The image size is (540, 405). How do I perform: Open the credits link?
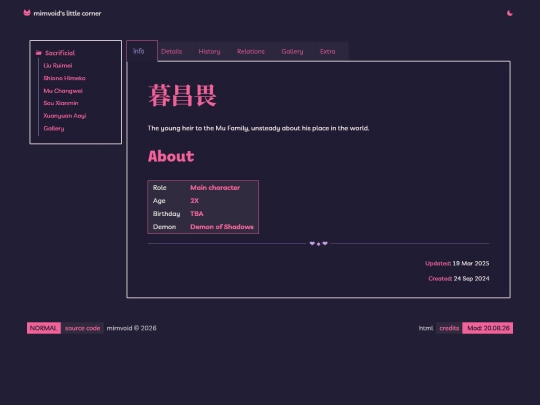449,328
